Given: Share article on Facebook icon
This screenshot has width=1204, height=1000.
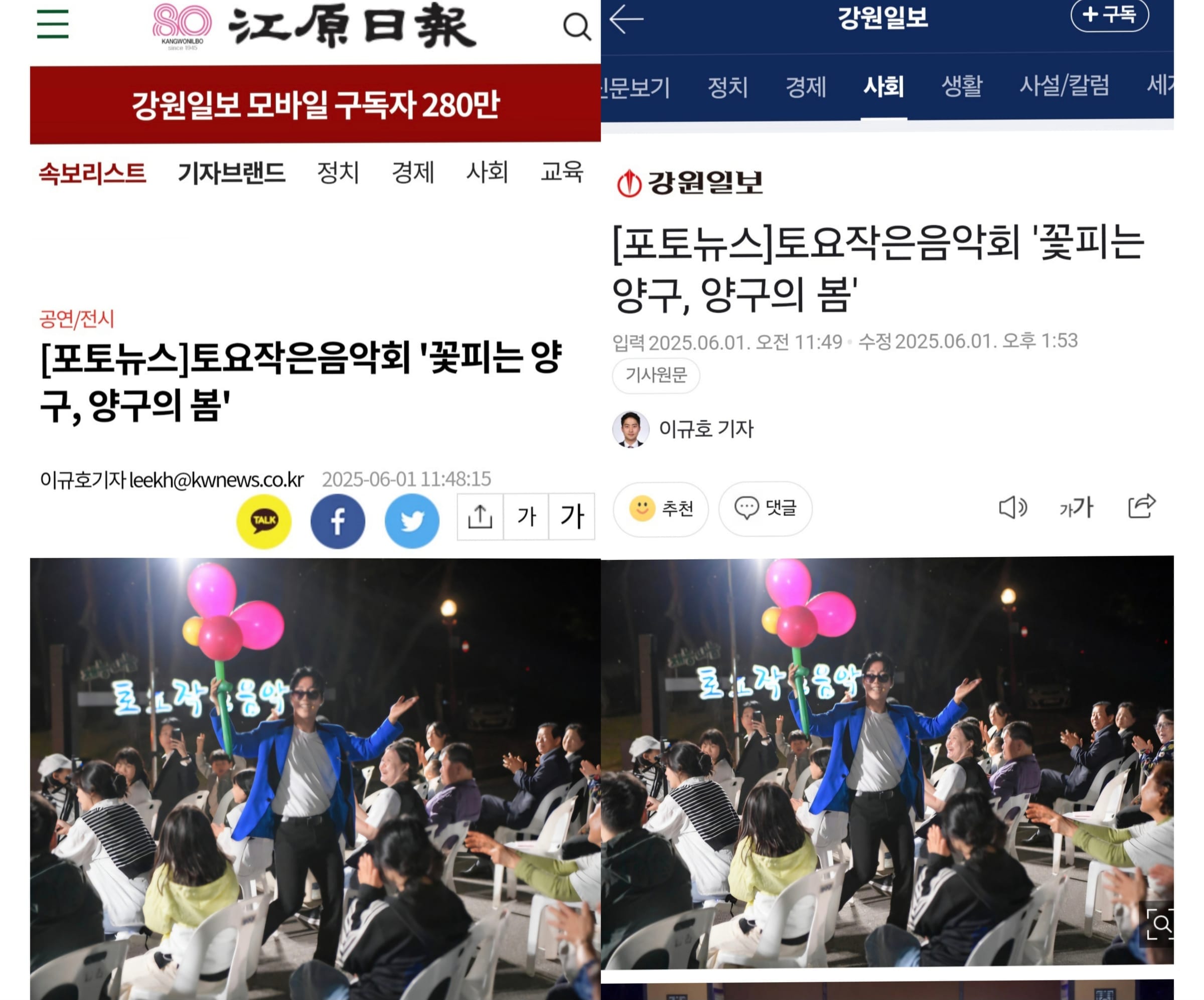Looking at the screenshot, I should pyautogui.click(x=338, y=521).
